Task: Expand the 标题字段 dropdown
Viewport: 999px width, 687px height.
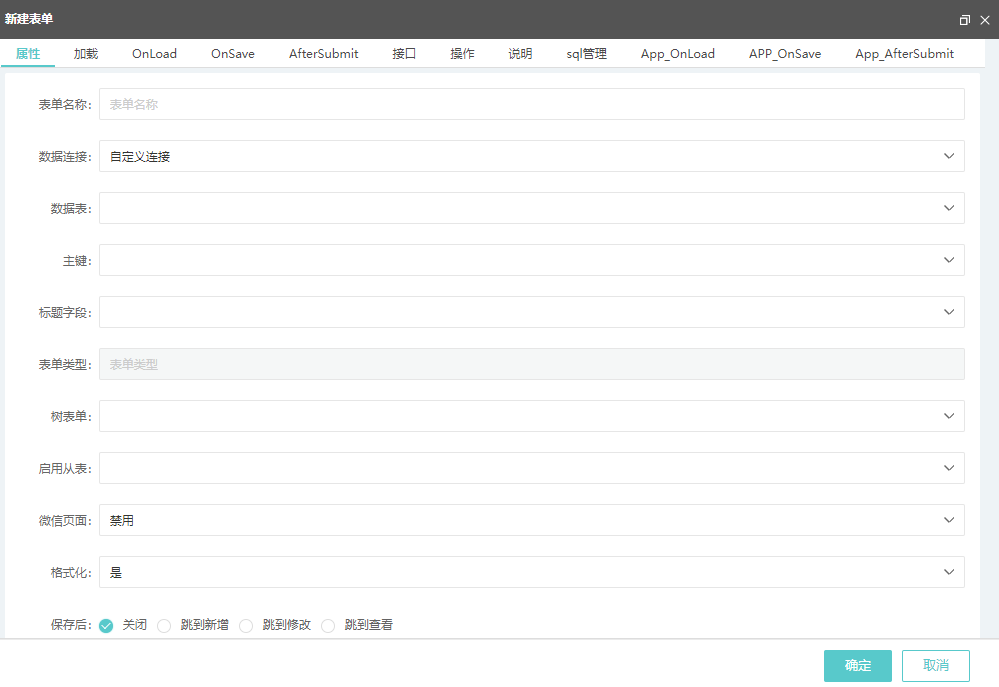Action: click(531, 312)
